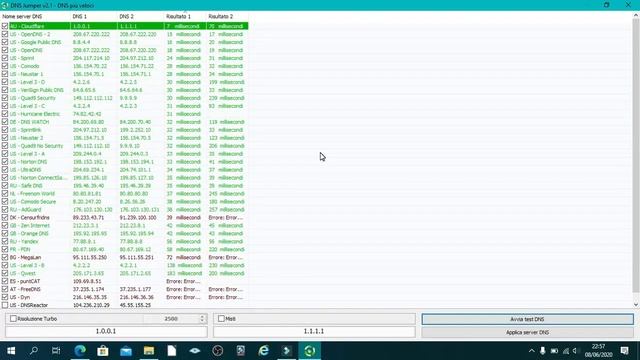Image resolution: width=640 pixels, height=360 pixels.
Task: Click the scrollbar up arrow
Action: 636,16
